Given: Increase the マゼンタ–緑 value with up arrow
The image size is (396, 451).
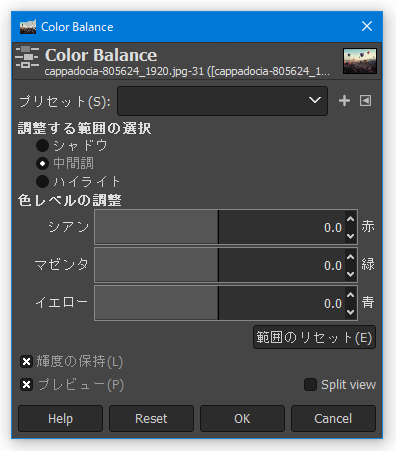Looking at the screenshot, I should pyautogui.click(x=350, y=257).
